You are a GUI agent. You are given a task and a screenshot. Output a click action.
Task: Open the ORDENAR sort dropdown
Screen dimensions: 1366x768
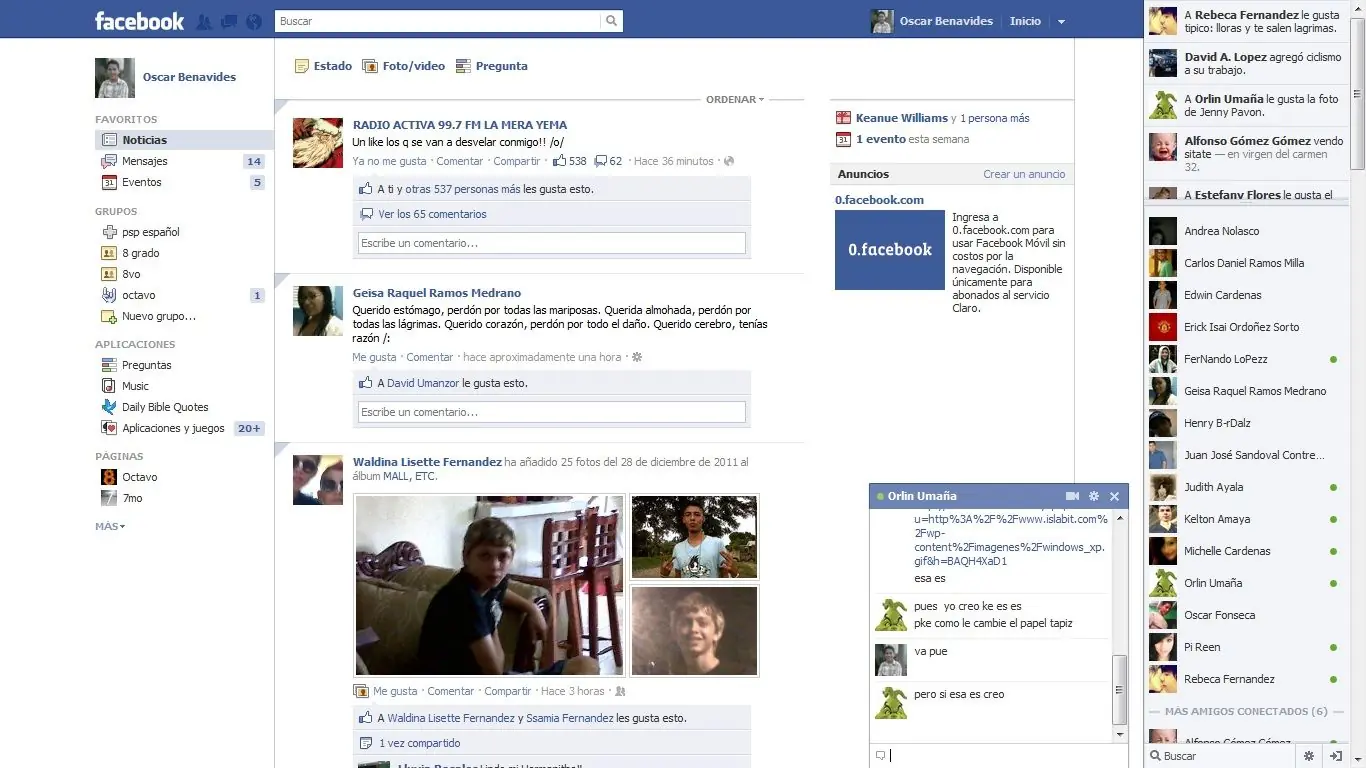(x=735, y=99)
